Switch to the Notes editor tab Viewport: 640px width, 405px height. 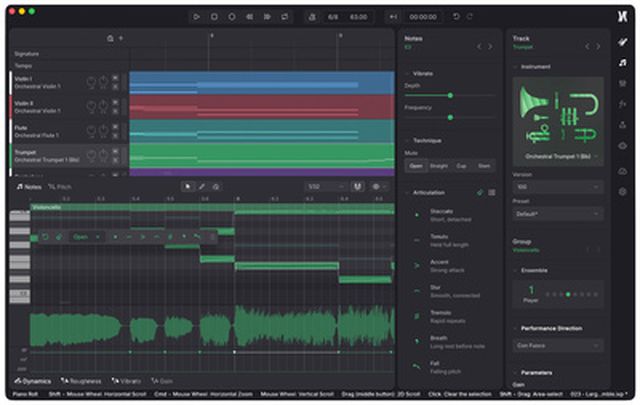[29, 187]
